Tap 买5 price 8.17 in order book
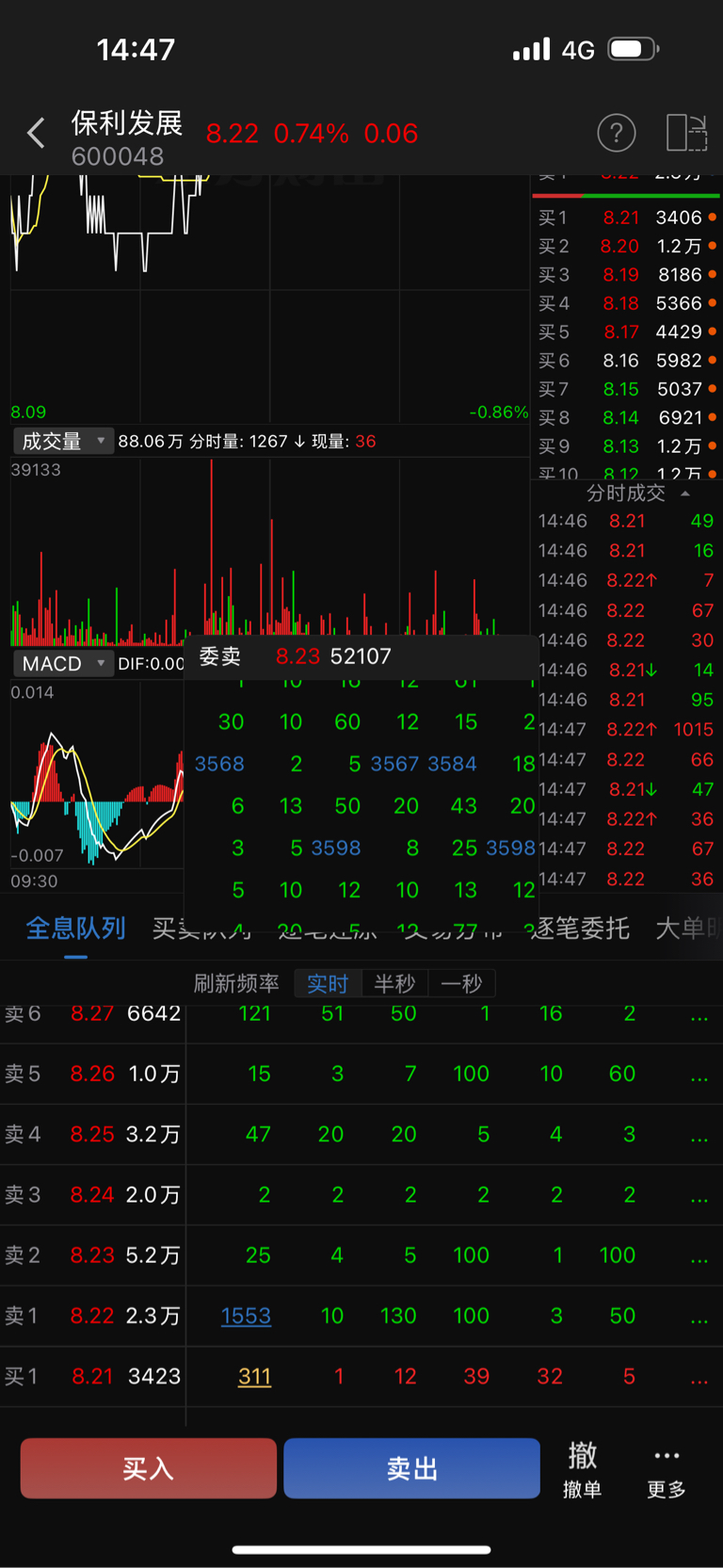 [x=620, y=331]
